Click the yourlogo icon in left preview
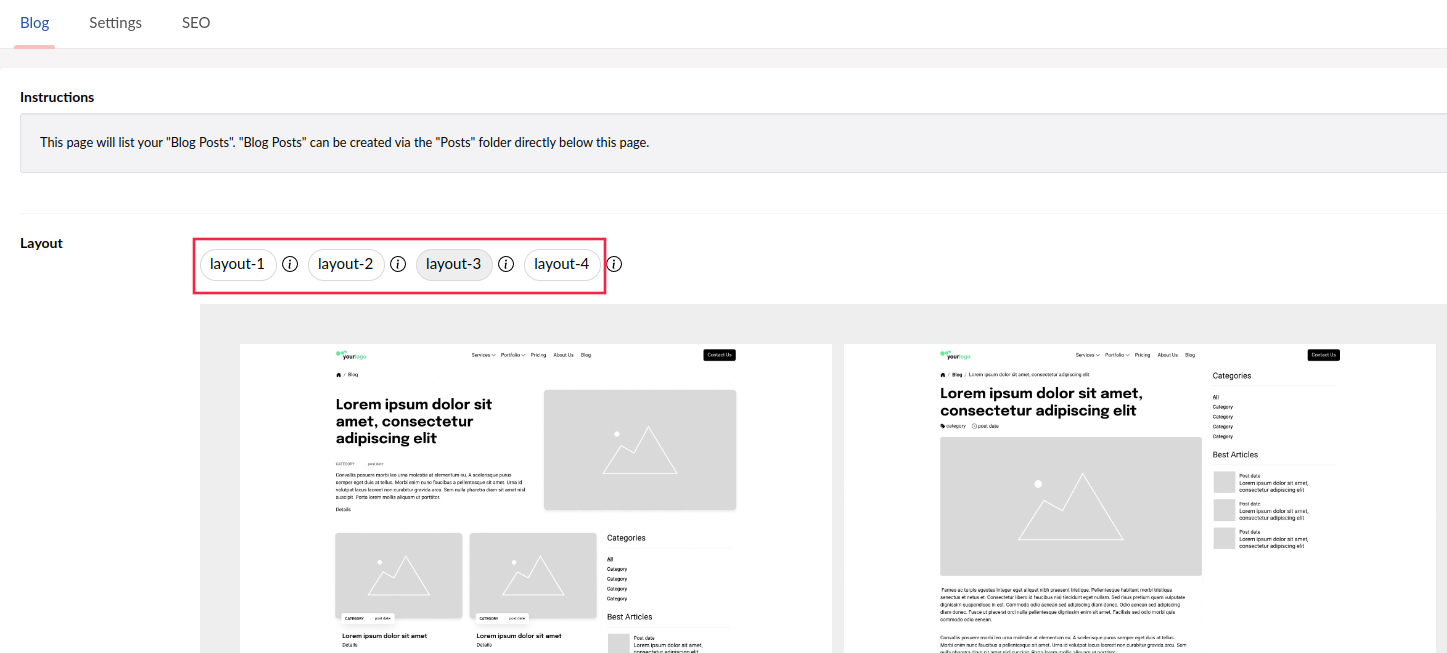1447x653 pixels. [353, 355]
